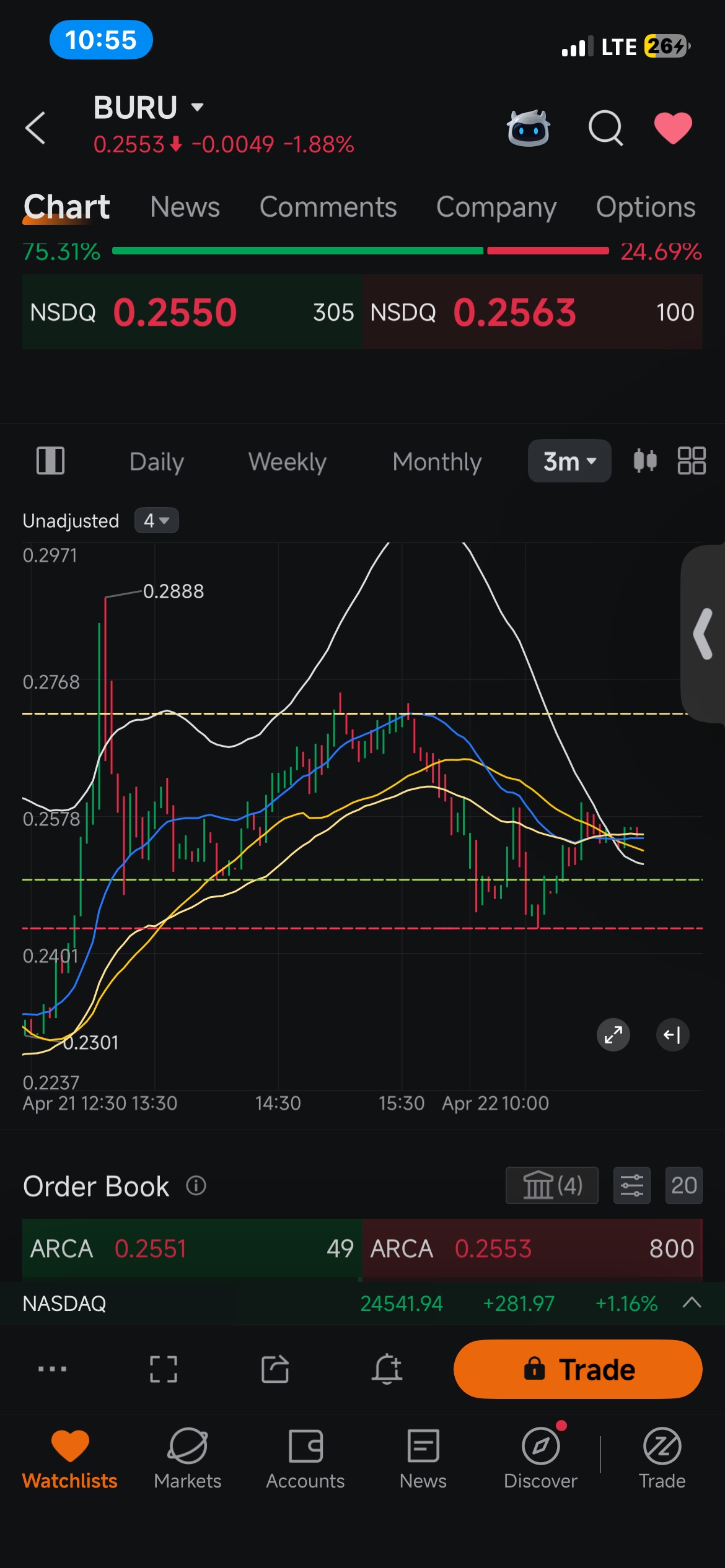Toggle the pink heart favorite icon
This screenshot has height=1568, width=725.
673,128
